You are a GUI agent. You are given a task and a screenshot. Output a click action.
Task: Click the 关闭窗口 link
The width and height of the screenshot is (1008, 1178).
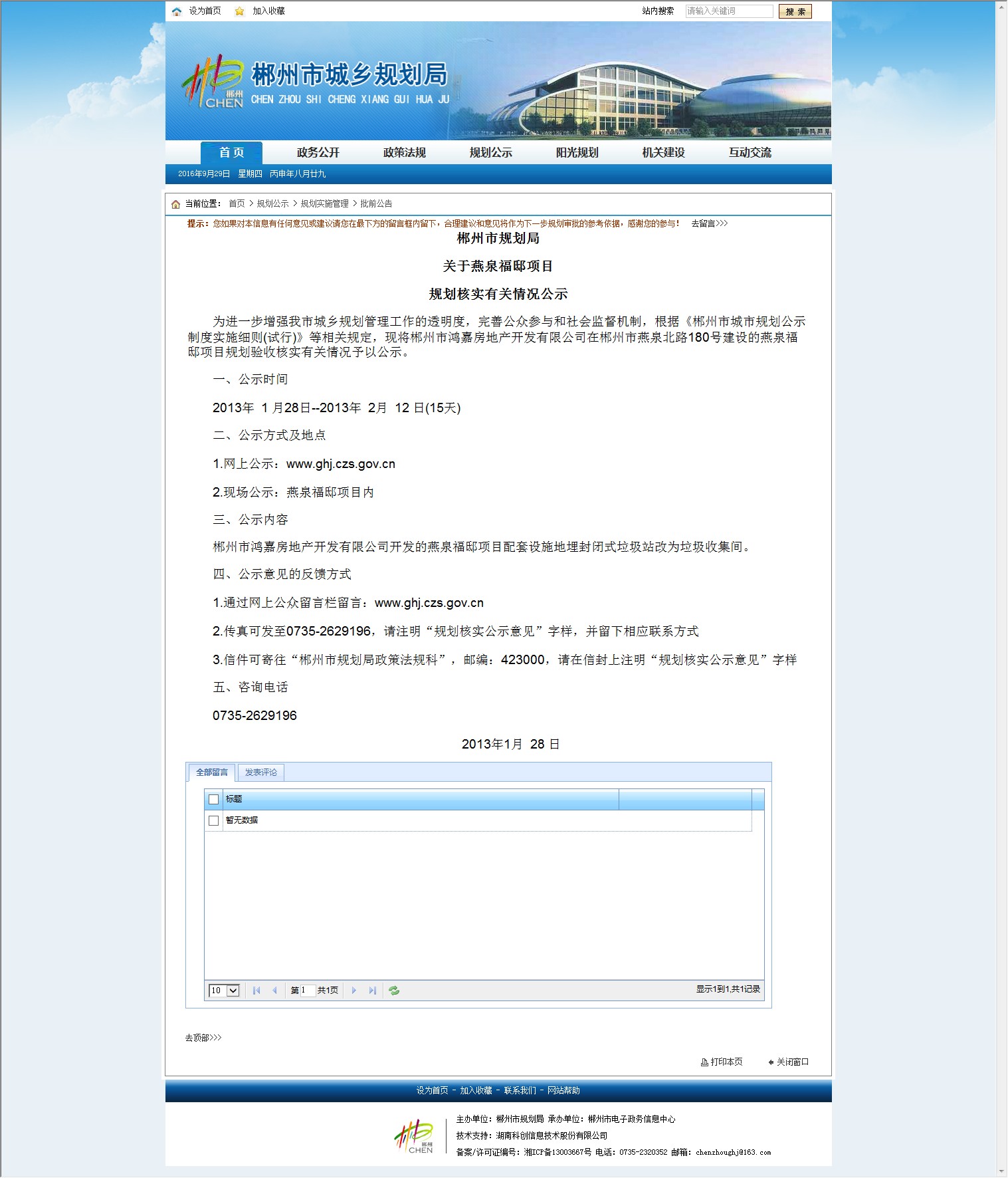[x=793, y=1062]
